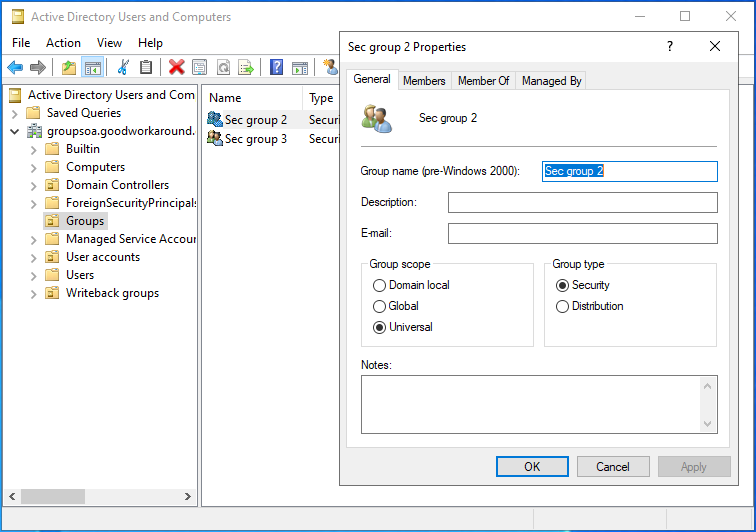Screen dimensions: 756x532
Task: Click the Cut scissors toolbar icon
Action: tap(123, 67)
